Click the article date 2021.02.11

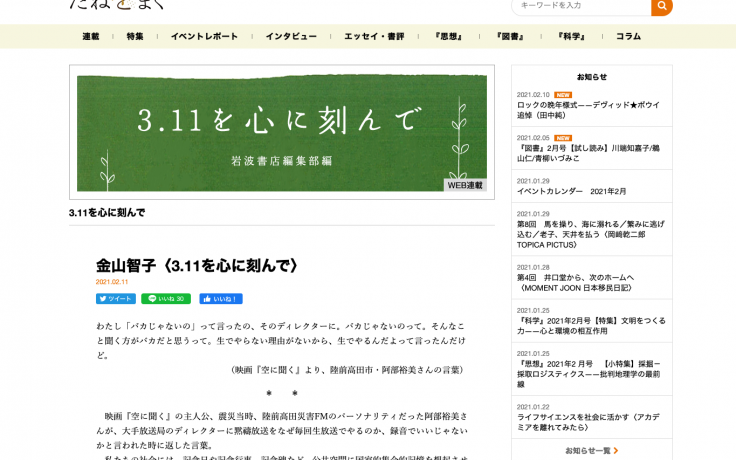(112, 282)
